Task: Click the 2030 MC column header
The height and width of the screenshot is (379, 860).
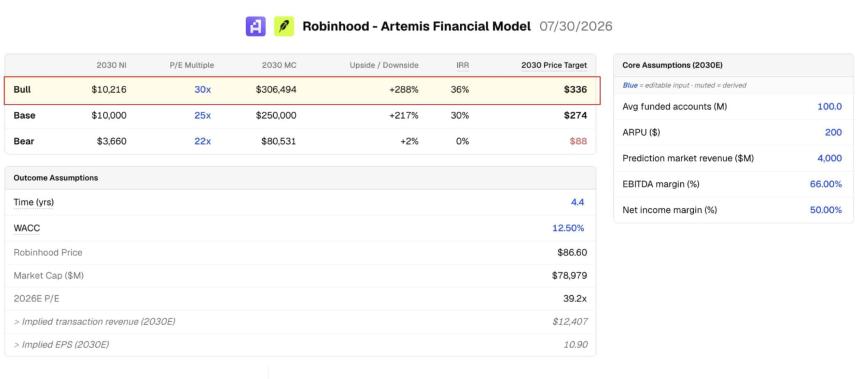Action: [279, 65]
